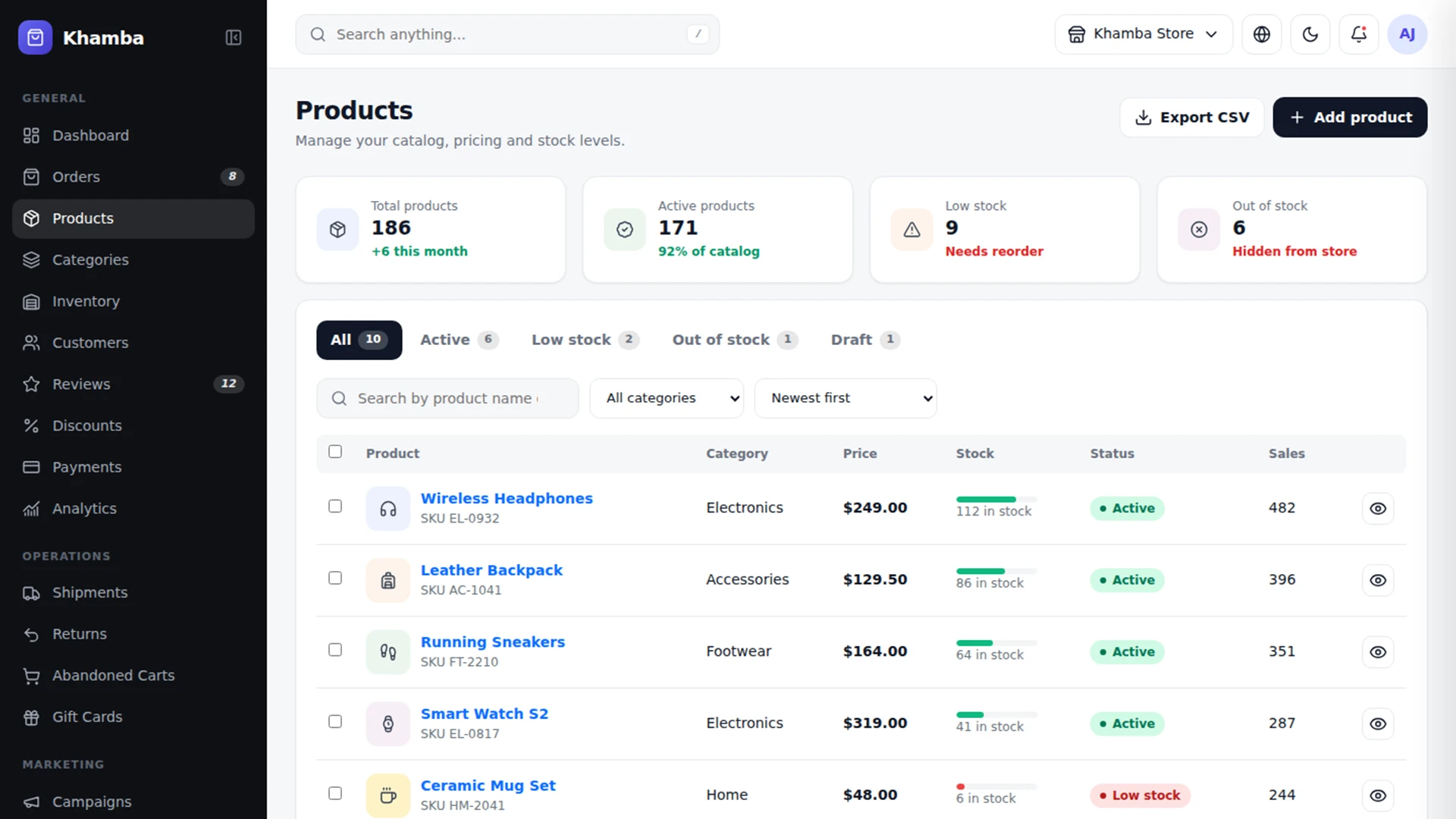View Wireless Headphones via eye icon
The image size is (1456, 819).
click(x=1378, y=508)
